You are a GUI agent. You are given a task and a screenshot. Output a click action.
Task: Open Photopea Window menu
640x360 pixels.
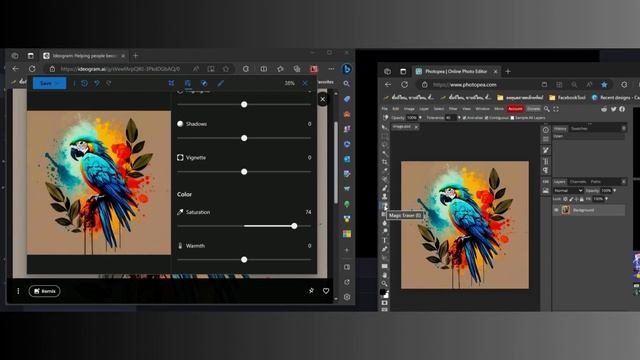click(482, 109)
